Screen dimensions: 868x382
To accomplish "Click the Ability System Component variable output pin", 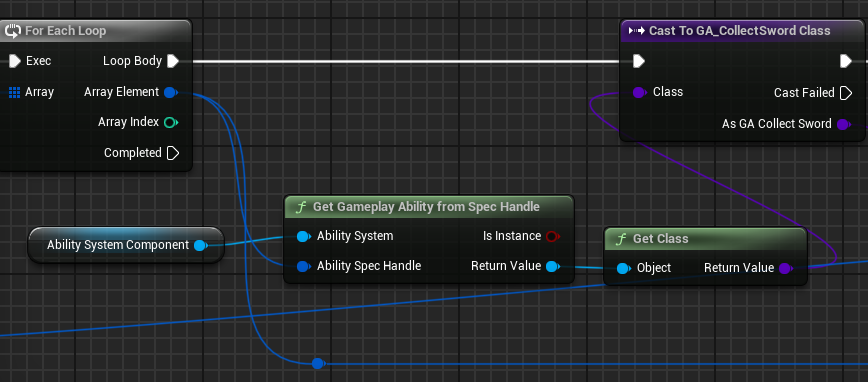I will click(200, 245).
